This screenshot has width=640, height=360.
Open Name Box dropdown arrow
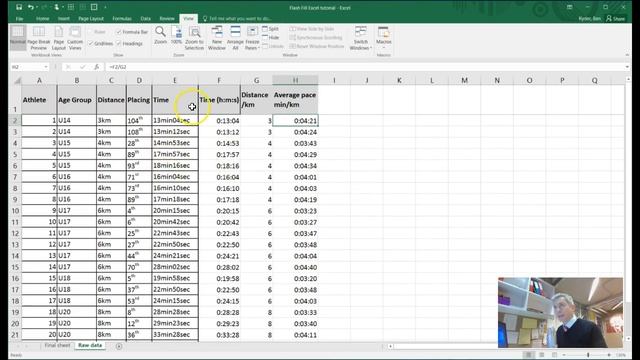[x=46, y=67]
